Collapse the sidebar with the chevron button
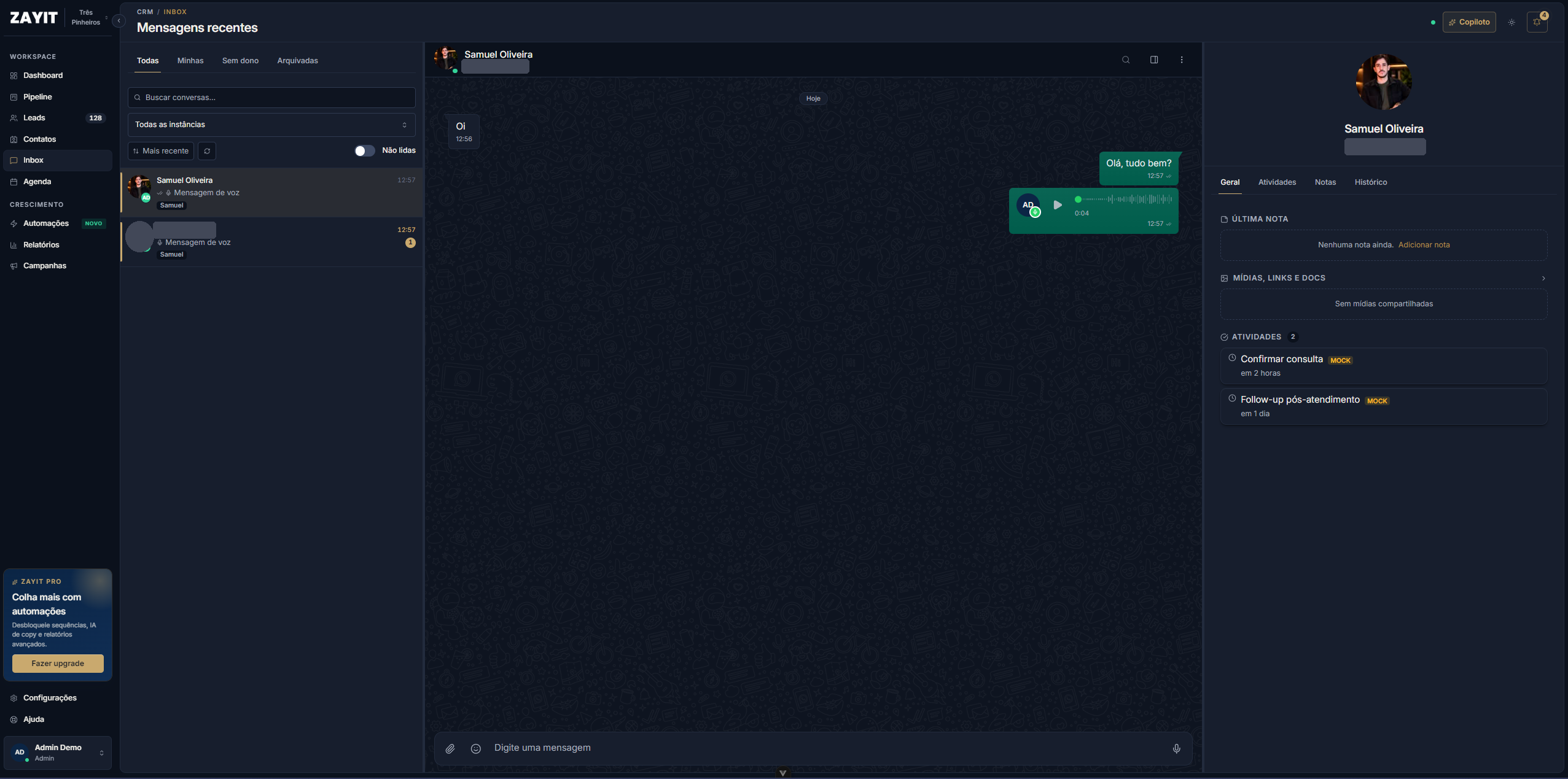 point(119,21)
